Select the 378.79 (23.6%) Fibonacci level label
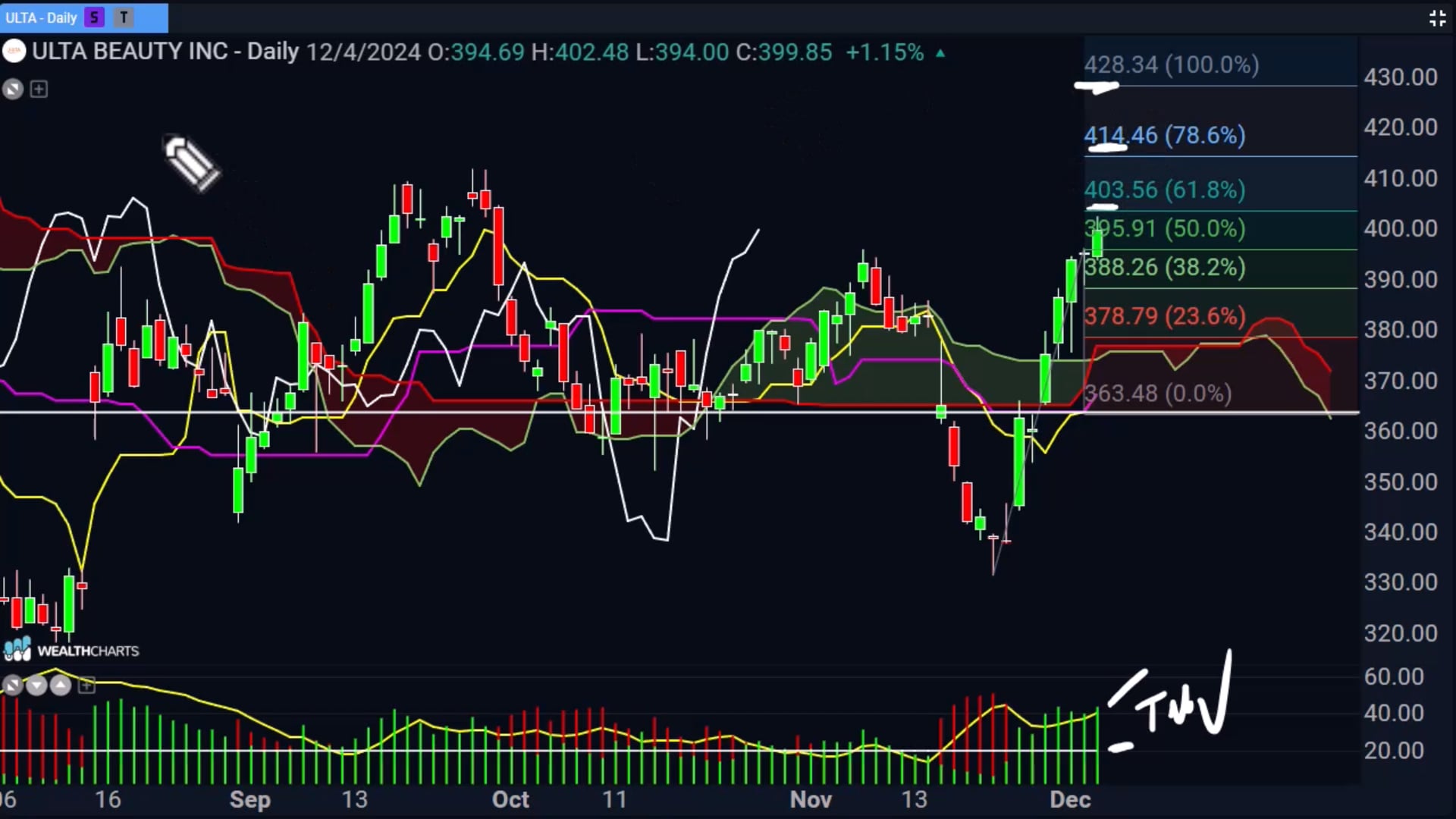Viewport: 1456px width, 819px height. (x=1165, y=315)
